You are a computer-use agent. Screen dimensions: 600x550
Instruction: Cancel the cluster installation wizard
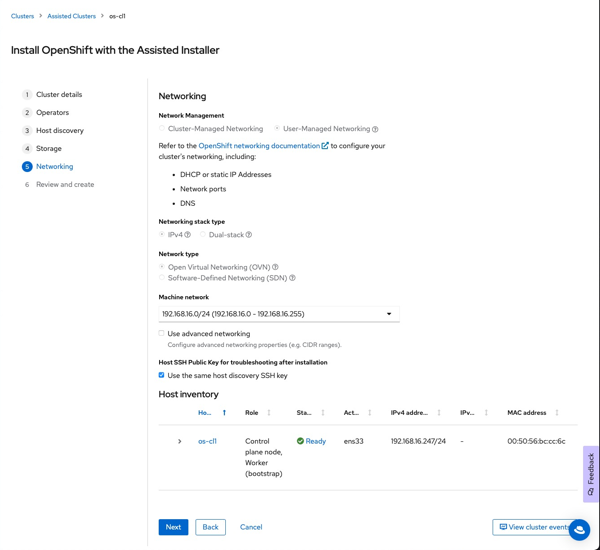point(251,527)
